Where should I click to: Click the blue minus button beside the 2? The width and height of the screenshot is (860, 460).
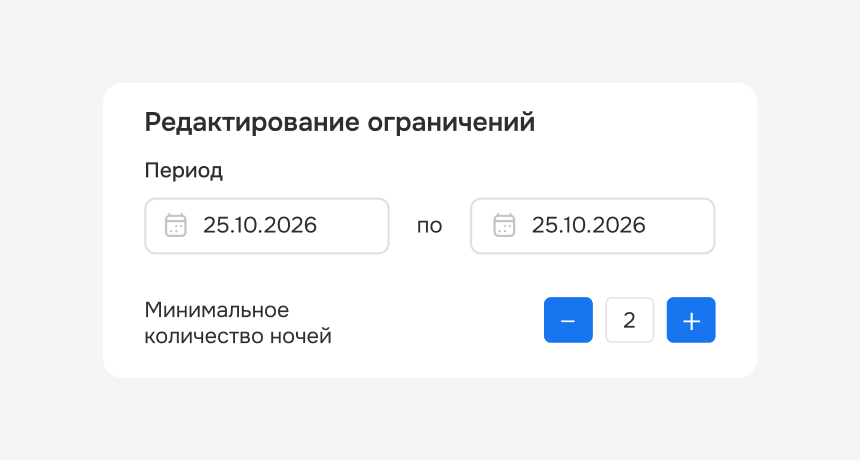point(568,320)
